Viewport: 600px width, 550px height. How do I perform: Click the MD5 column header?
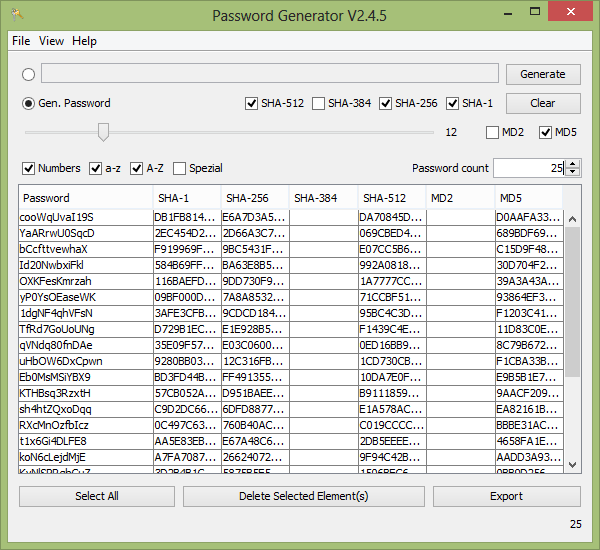529,198
